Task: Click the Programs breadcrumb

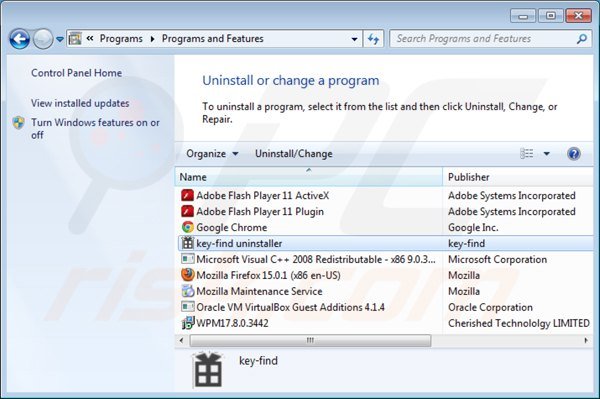Action: coord(121,39)
